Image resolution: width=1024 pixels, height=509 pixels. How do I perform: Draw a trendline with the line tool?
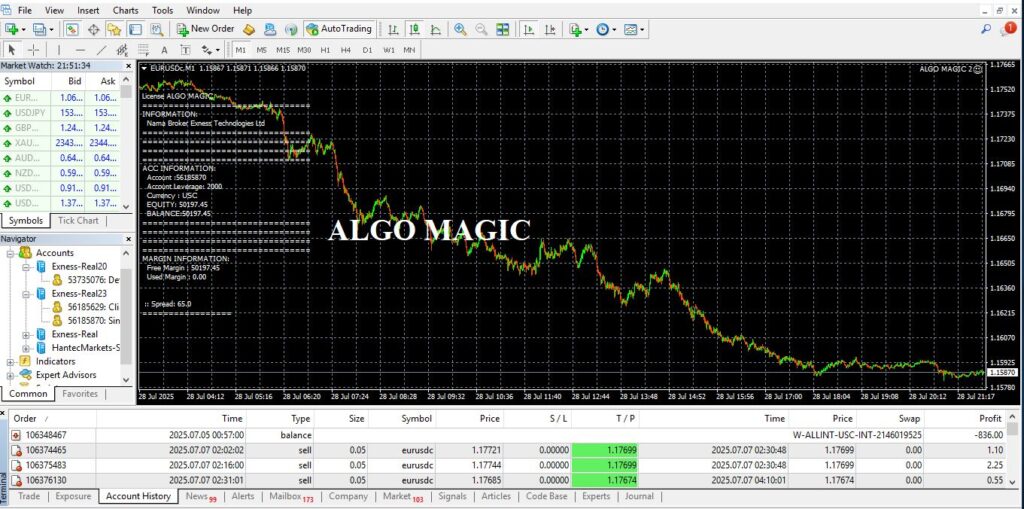(101, 49)
